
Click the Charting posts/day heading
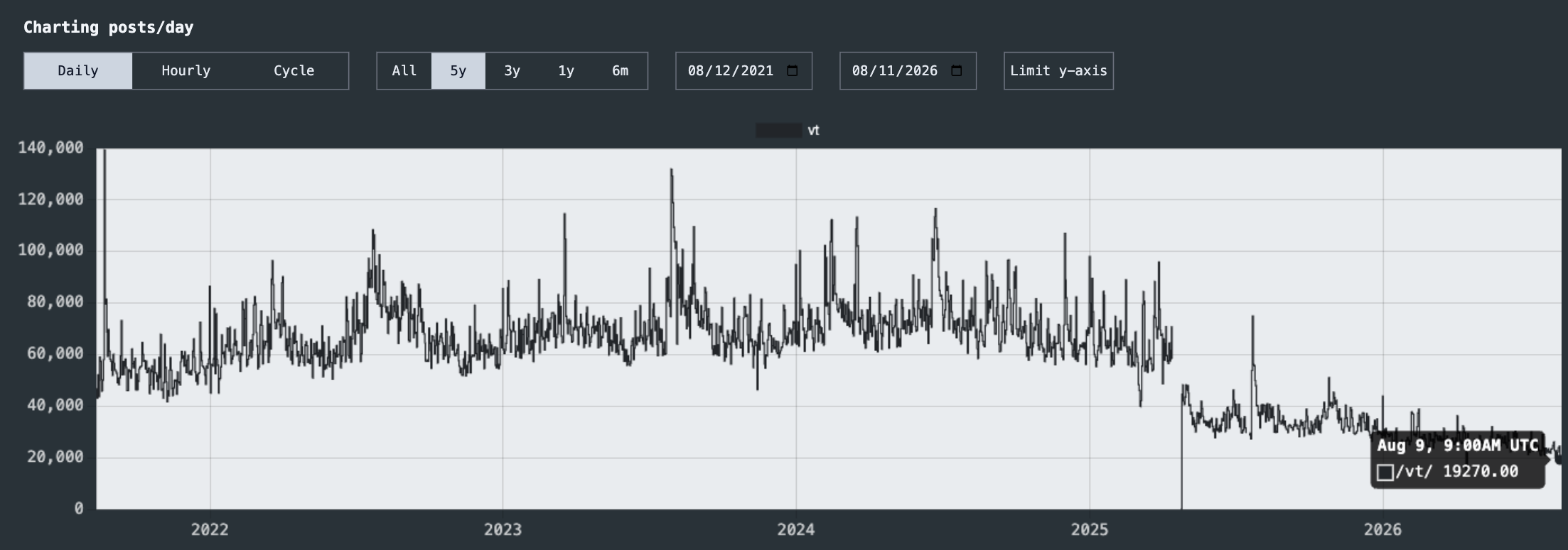coord(109,27)
